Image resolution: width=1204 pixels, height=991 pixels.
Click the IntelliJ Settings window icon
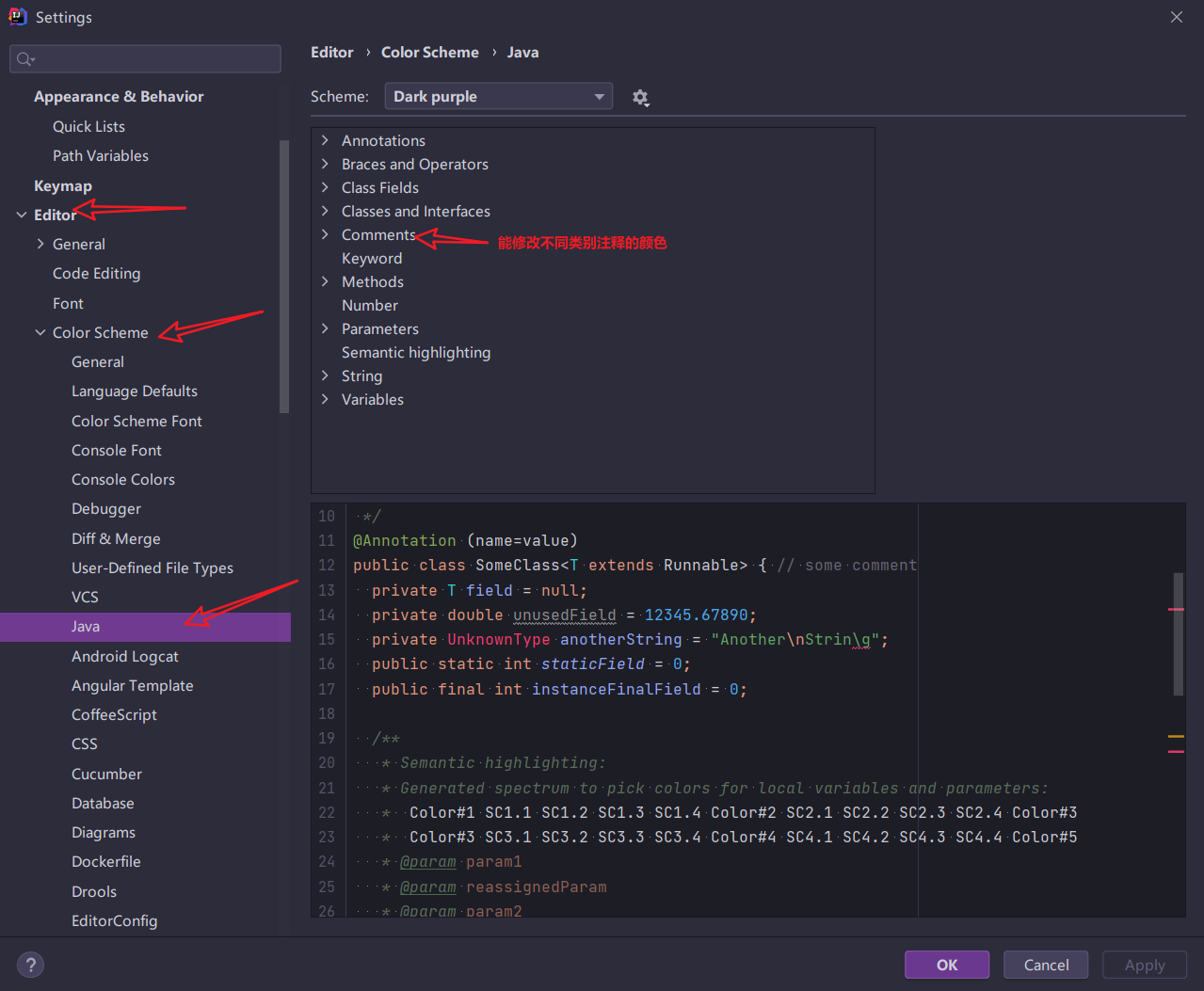point(17,17)
